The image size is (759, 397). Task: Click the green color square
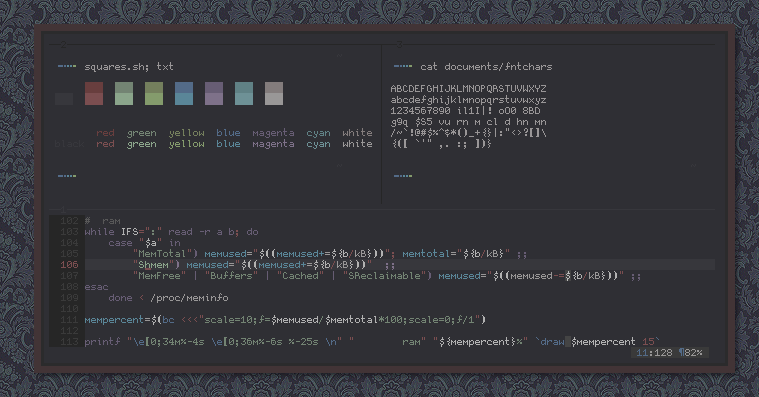click(124, 93)
